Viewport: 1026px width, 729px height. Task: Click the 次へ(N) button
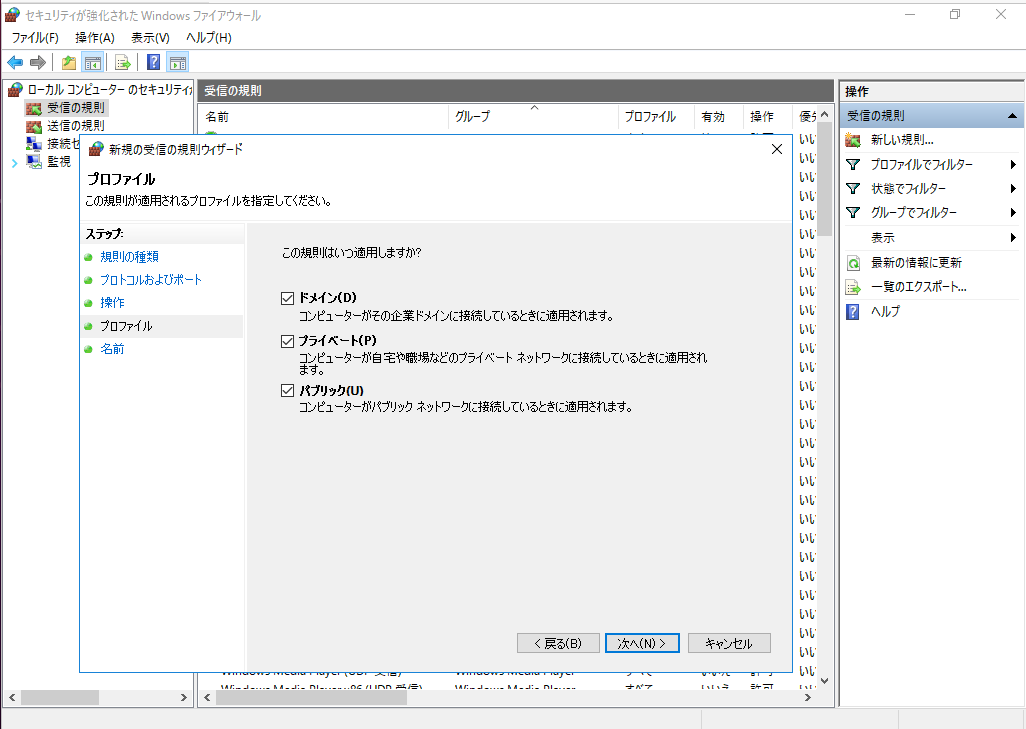(642, 643)
